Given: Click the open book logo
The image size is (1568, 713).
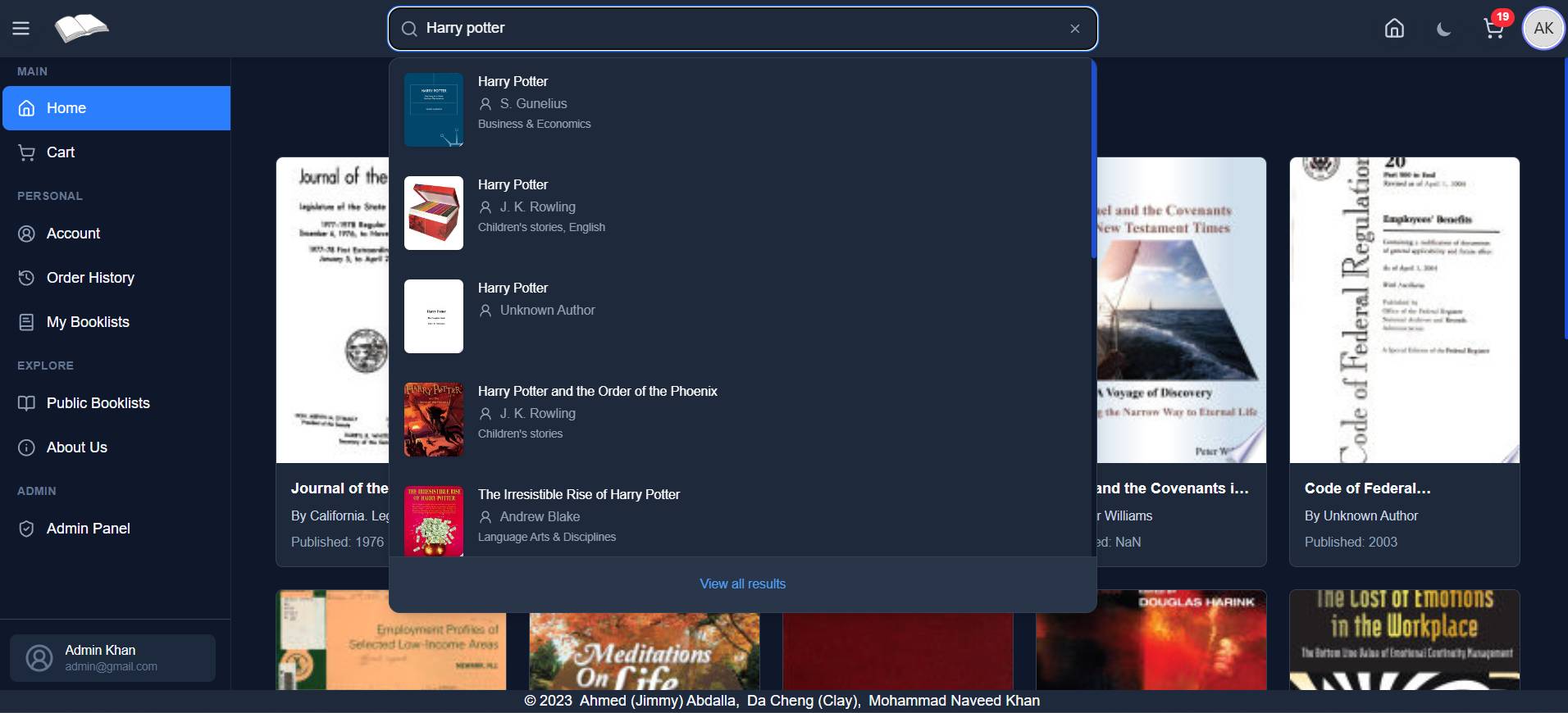Looking at the screenshot, I should click(81, 29).
